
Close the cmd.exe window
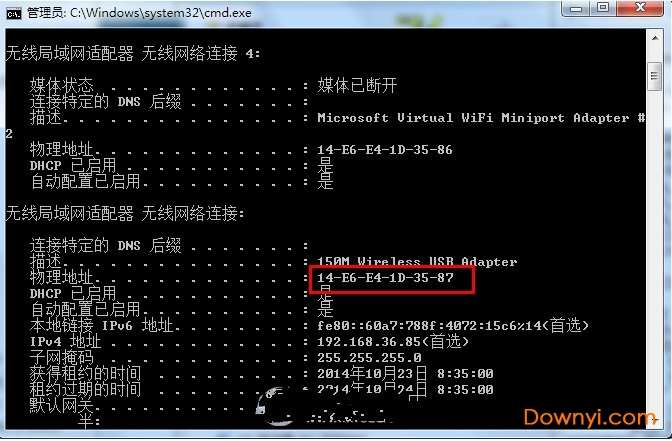[640, 8]
